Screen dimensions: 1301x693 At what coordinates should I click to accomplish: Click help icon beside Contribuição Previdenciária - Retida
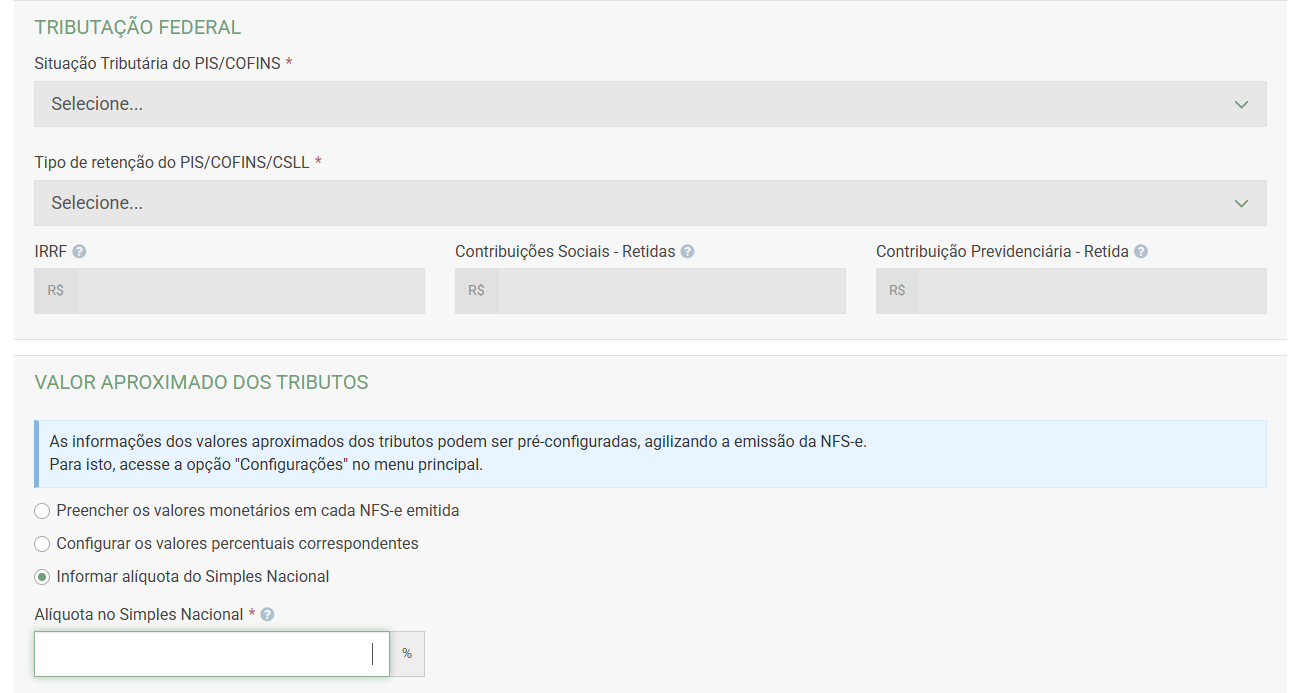(x=1141, y=252)
